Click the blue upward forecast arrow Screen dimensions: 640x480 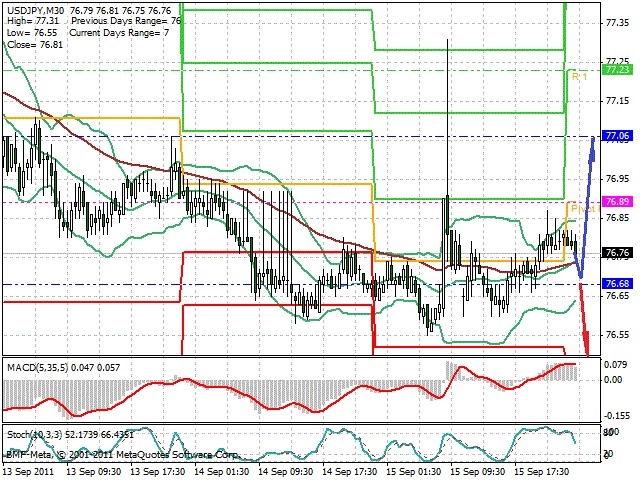point(588,204)
